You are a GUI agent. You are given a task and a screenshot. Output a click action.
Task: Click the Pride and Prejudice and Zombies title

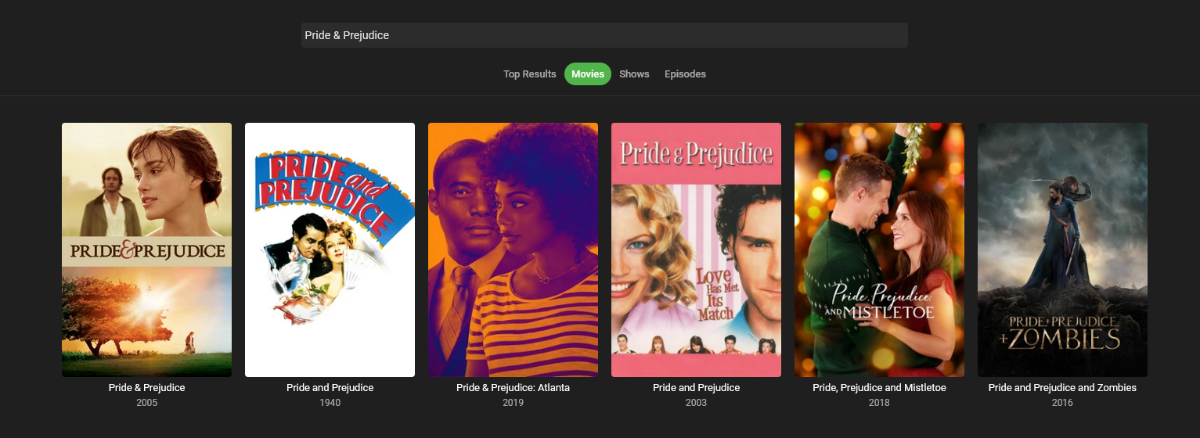(1062, 388)
